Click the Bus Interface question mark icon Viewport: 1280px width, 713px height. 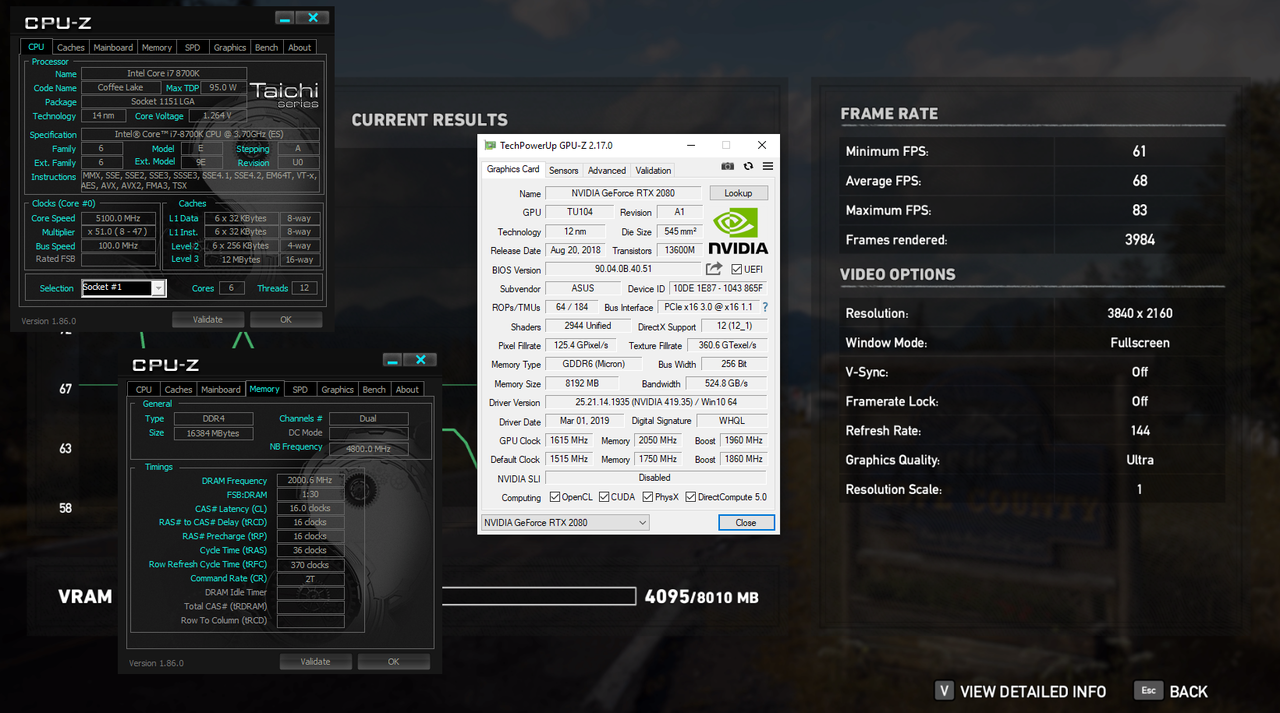[765, 307]
